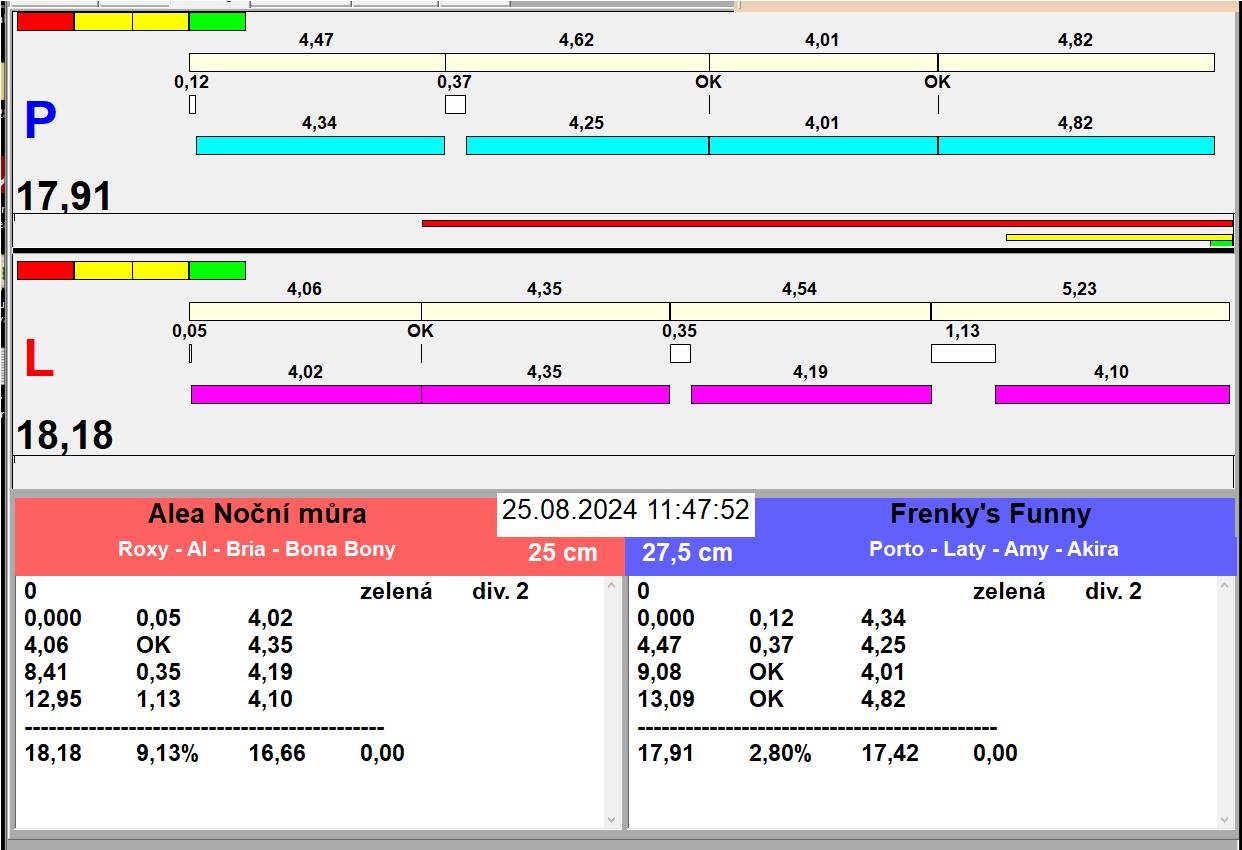Select the red L lane letter
The image size is (1242, 850).
click(x=38, y=360)
